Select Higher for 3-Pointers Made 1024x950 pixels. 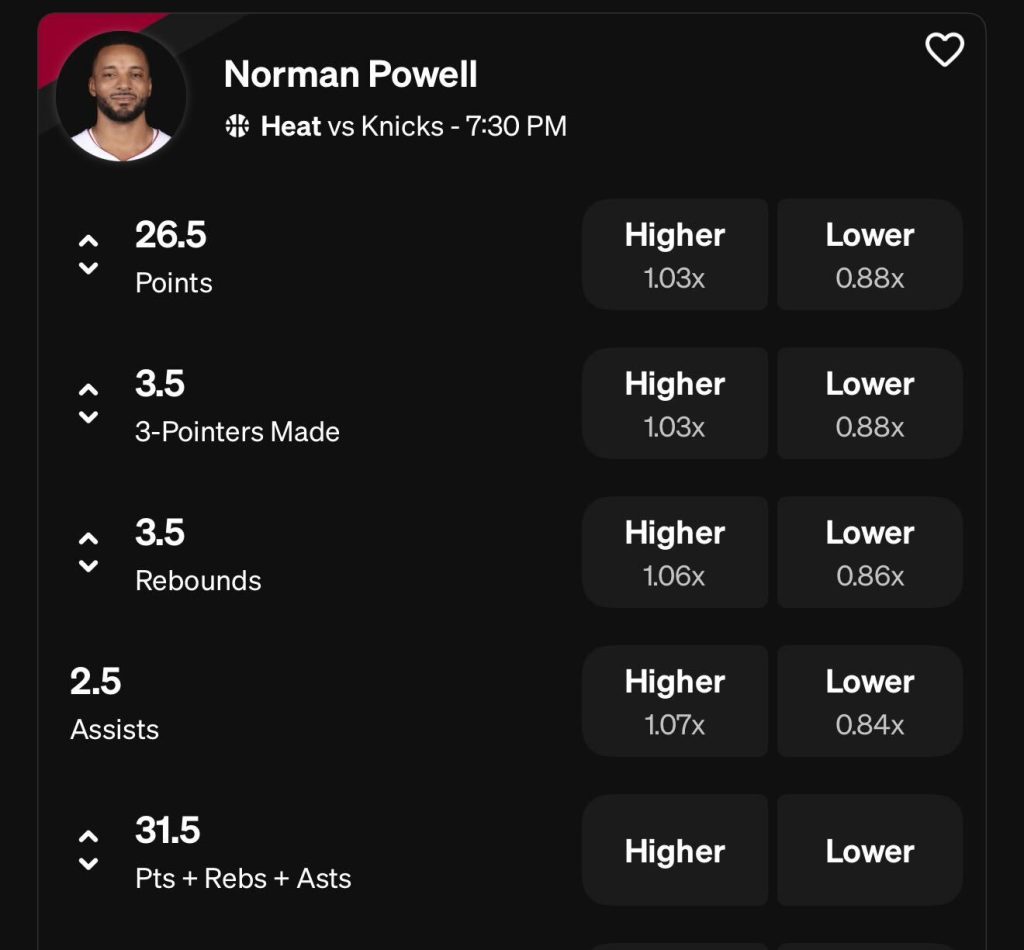pyautogui.click(x=675, y=403)
